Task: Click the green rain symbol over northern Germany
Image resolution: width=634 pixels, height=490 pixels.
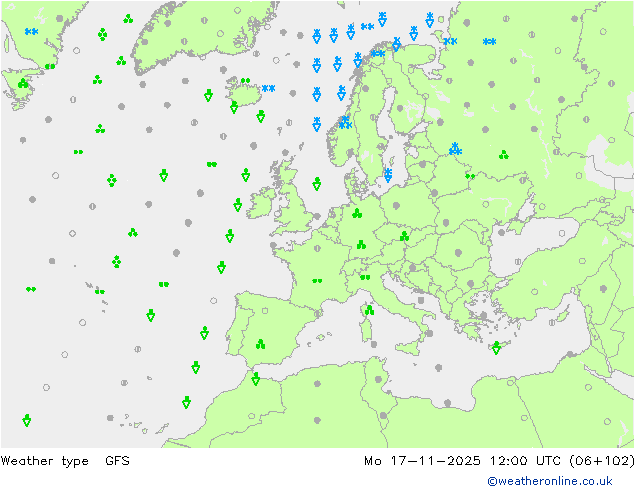Action: tap(357, 213)
